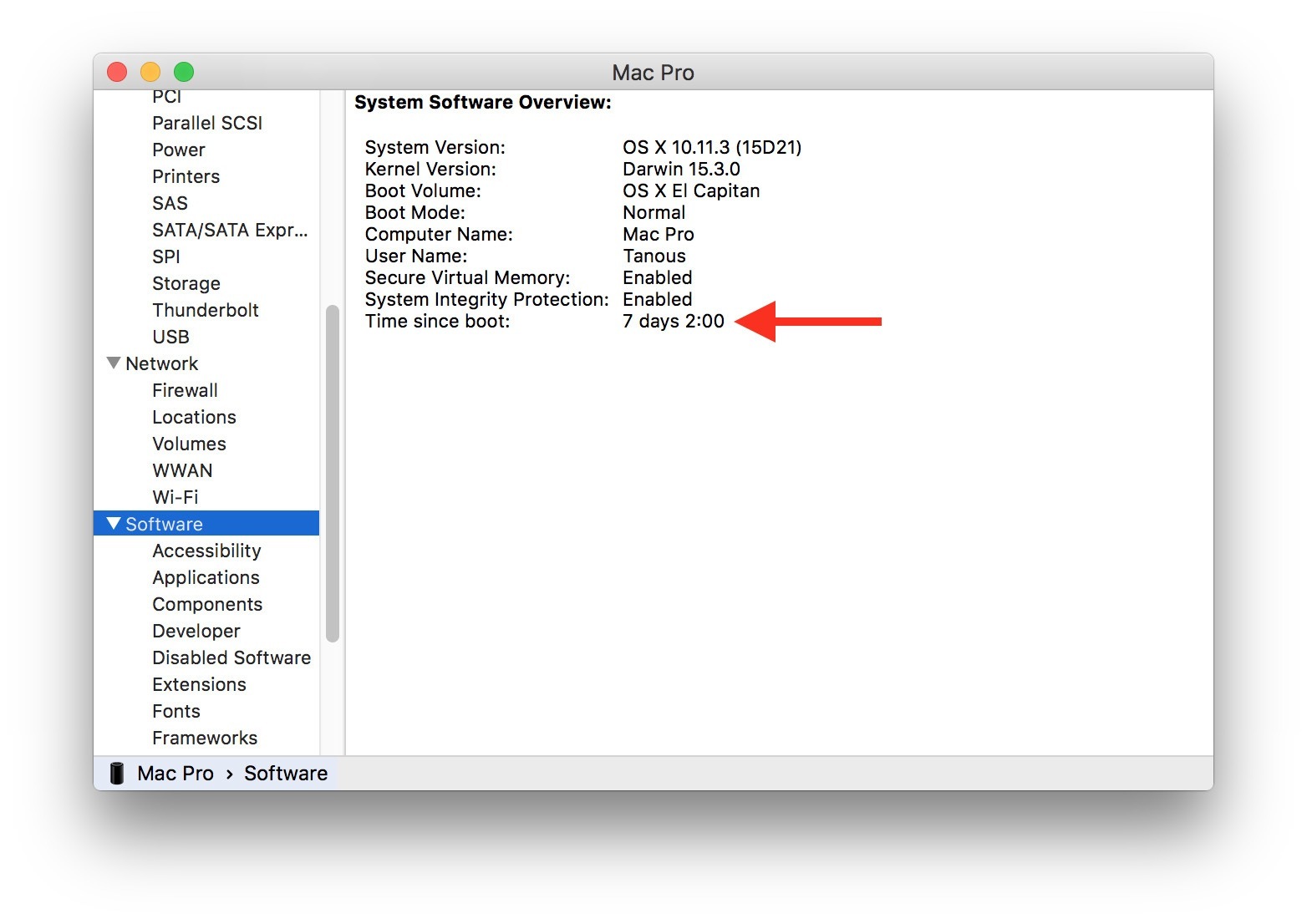
Task: Click the User Name value Tanous
Action: click(x=654, y=256)
